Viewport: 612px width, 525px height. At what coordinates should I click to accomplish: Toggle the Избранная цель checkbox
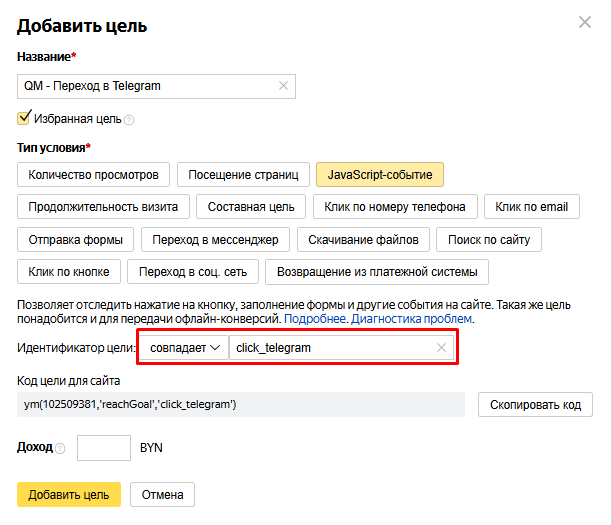23,118
